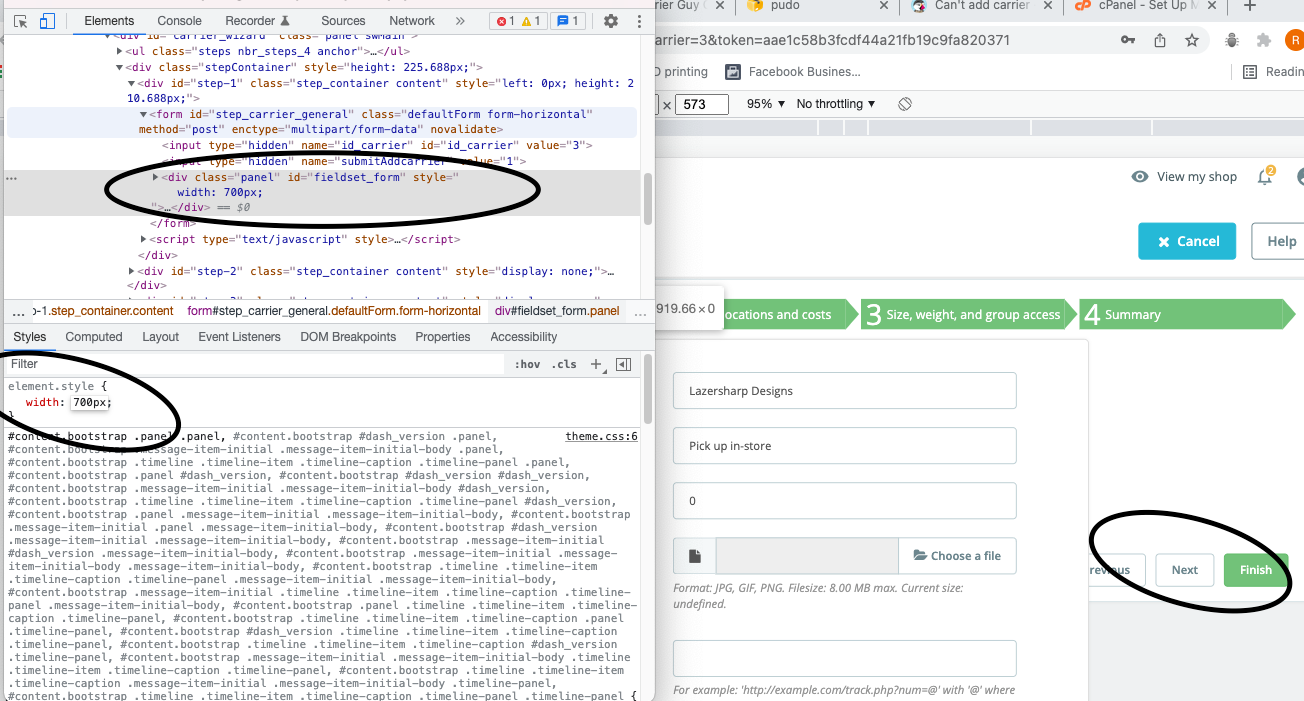1304x701 pixels.
Task: Click the Choose a file button
Action: 957,556
